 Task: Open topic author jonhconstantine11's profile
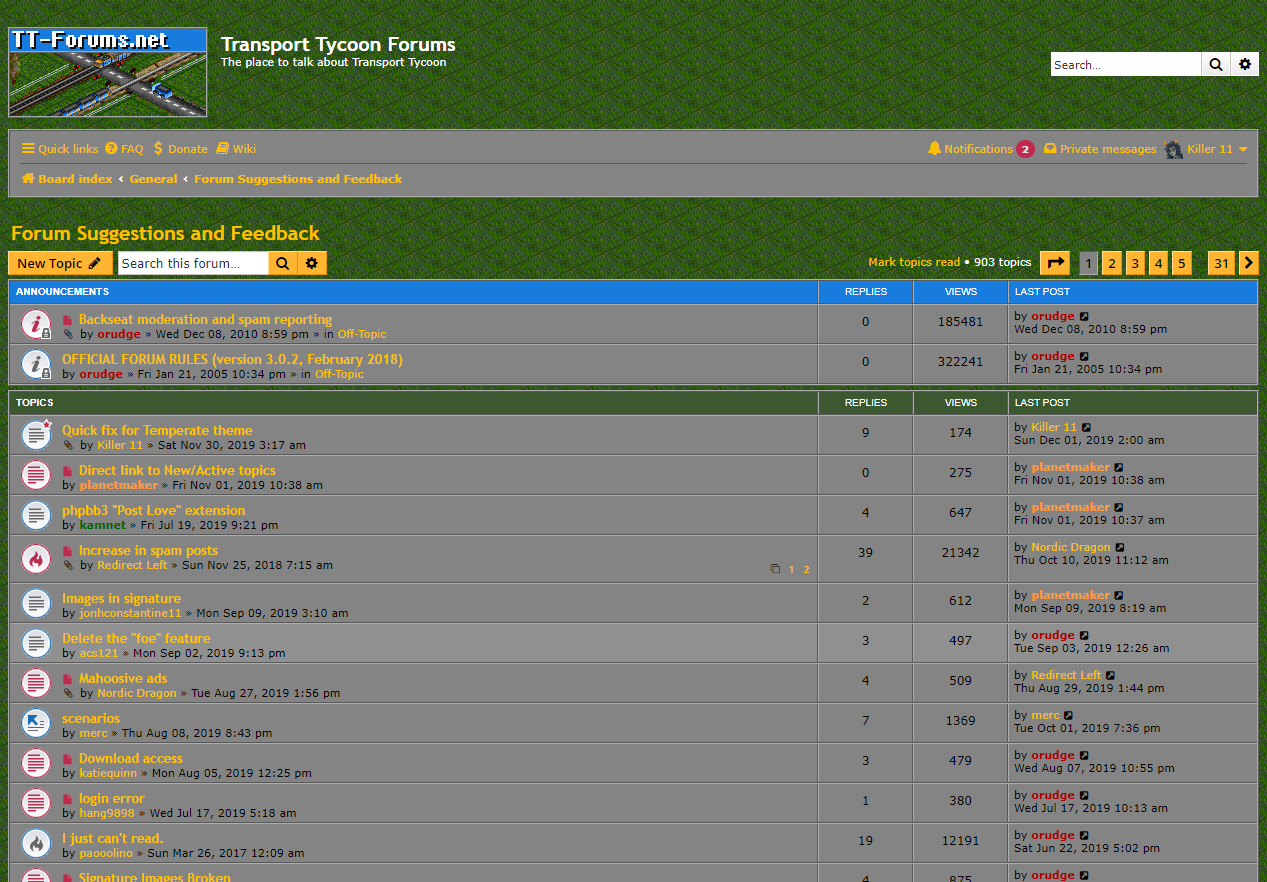pyautogui.click(x=131, y=613)
